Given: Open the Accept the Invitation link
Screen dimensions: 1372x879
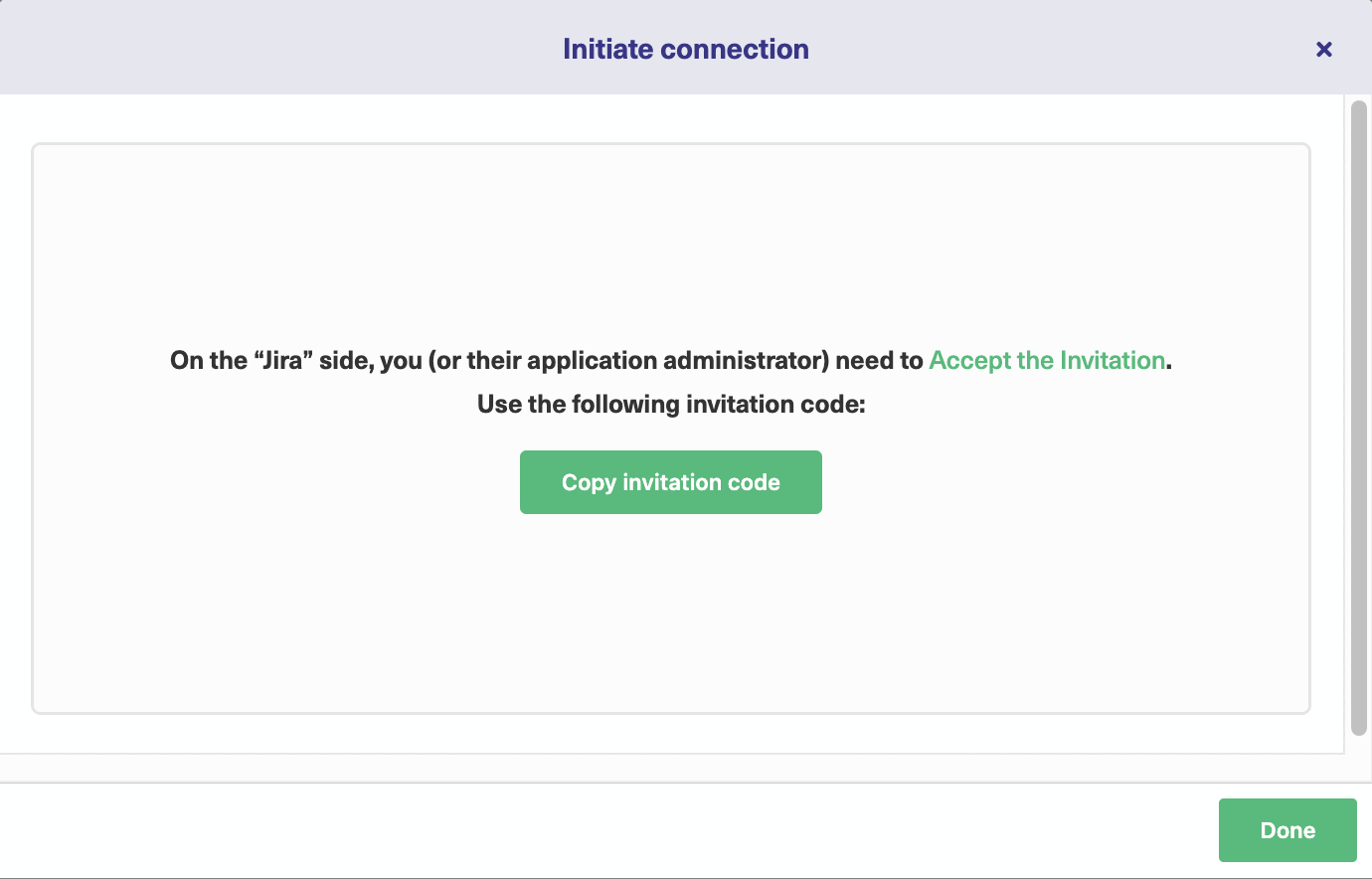Looking at the screenshot, I should click(x=1046, y=360).
